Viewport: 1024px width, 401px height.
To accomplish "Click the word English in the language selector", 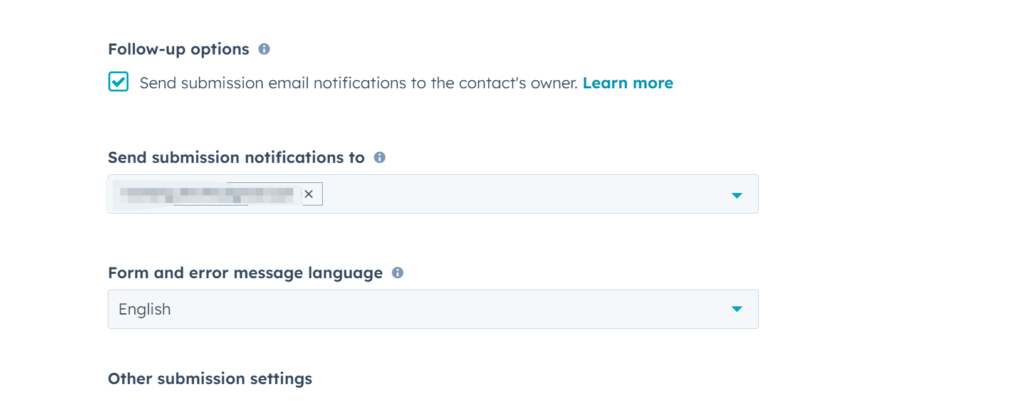I will [x=145, y=310].
